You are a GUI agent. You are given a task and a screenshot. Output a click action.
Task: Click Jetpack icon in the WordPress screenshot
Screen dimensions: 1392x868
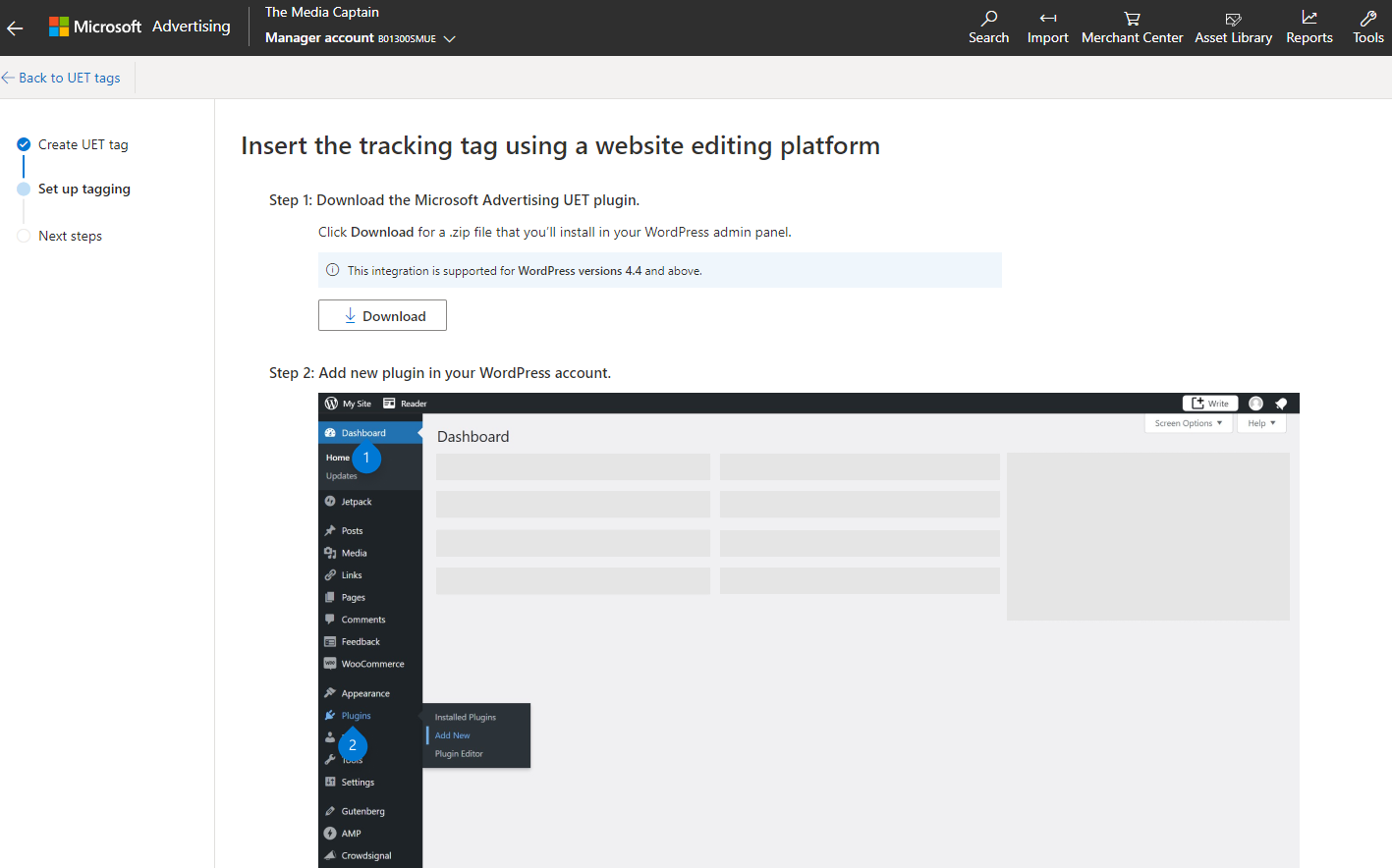coord(330,502)
